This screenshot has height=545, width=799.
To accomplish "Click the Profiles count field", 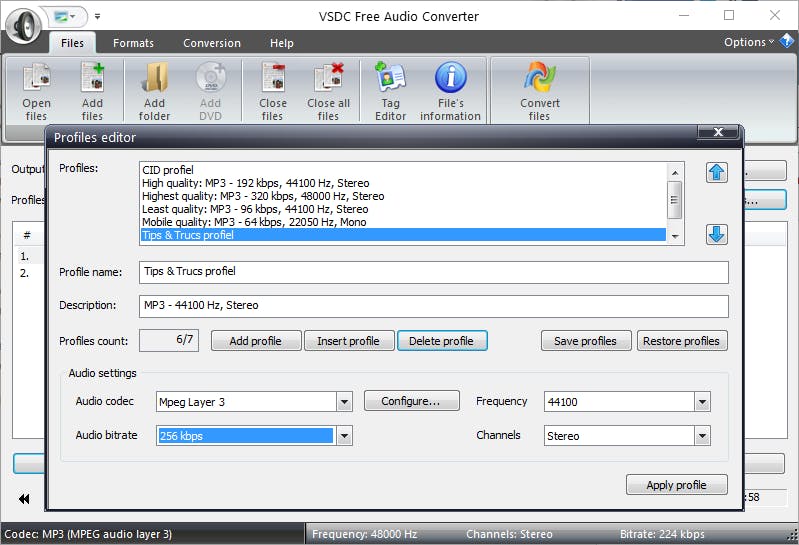I will tap(169, 340).
